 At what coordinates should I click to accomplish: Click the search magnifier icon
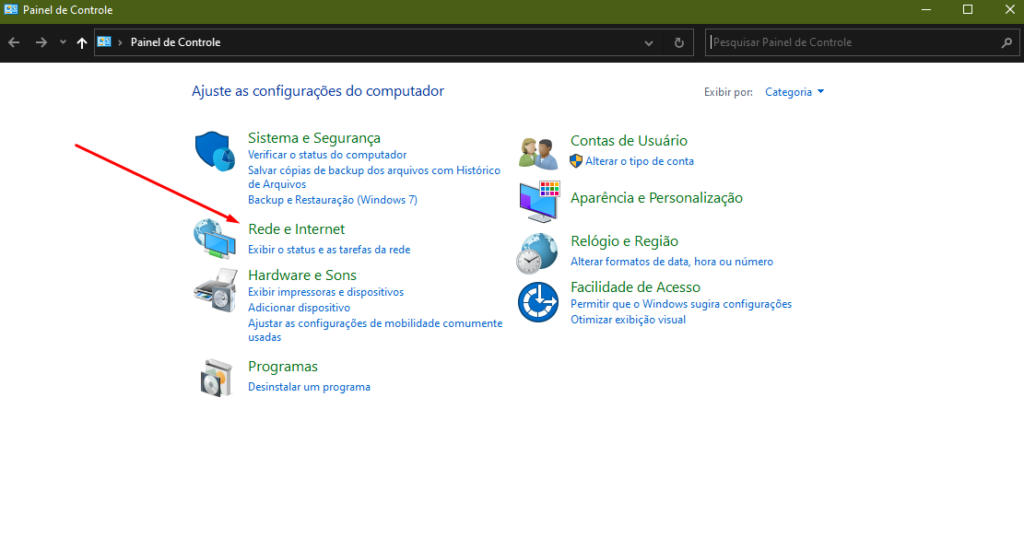click(1006, 42)
